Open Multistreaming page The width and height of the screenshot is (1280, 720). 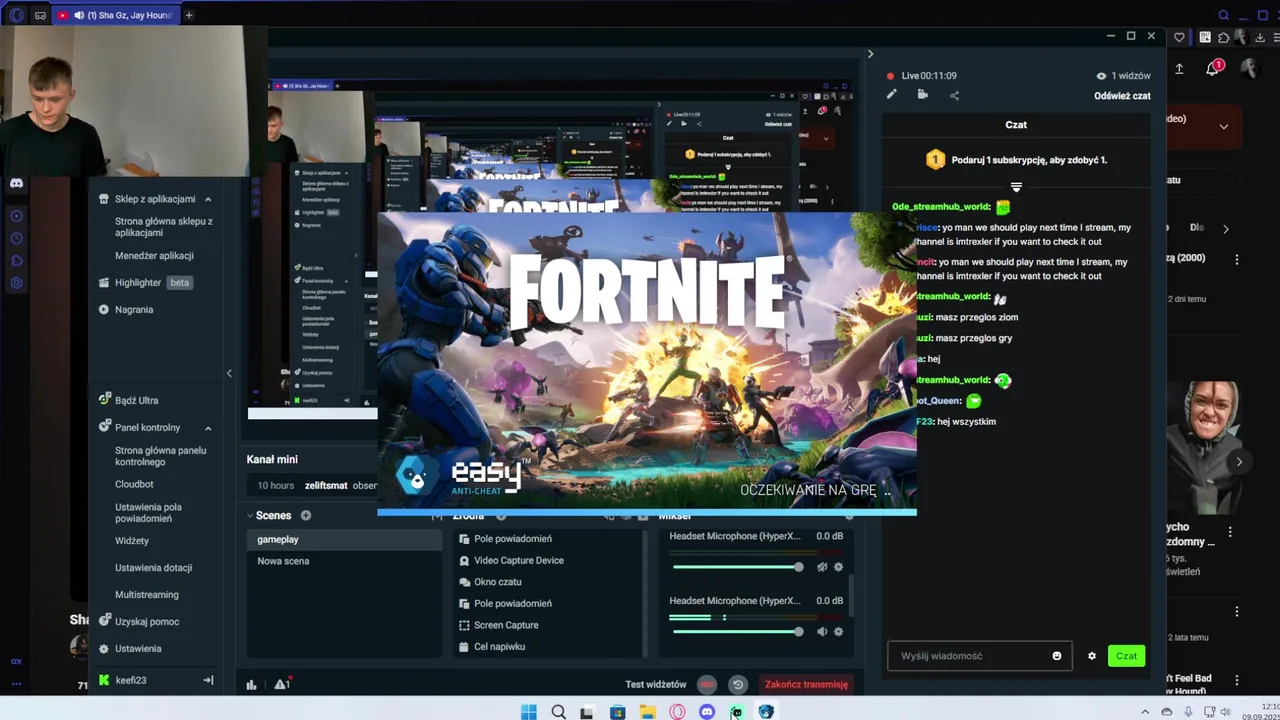click(147, 594)
